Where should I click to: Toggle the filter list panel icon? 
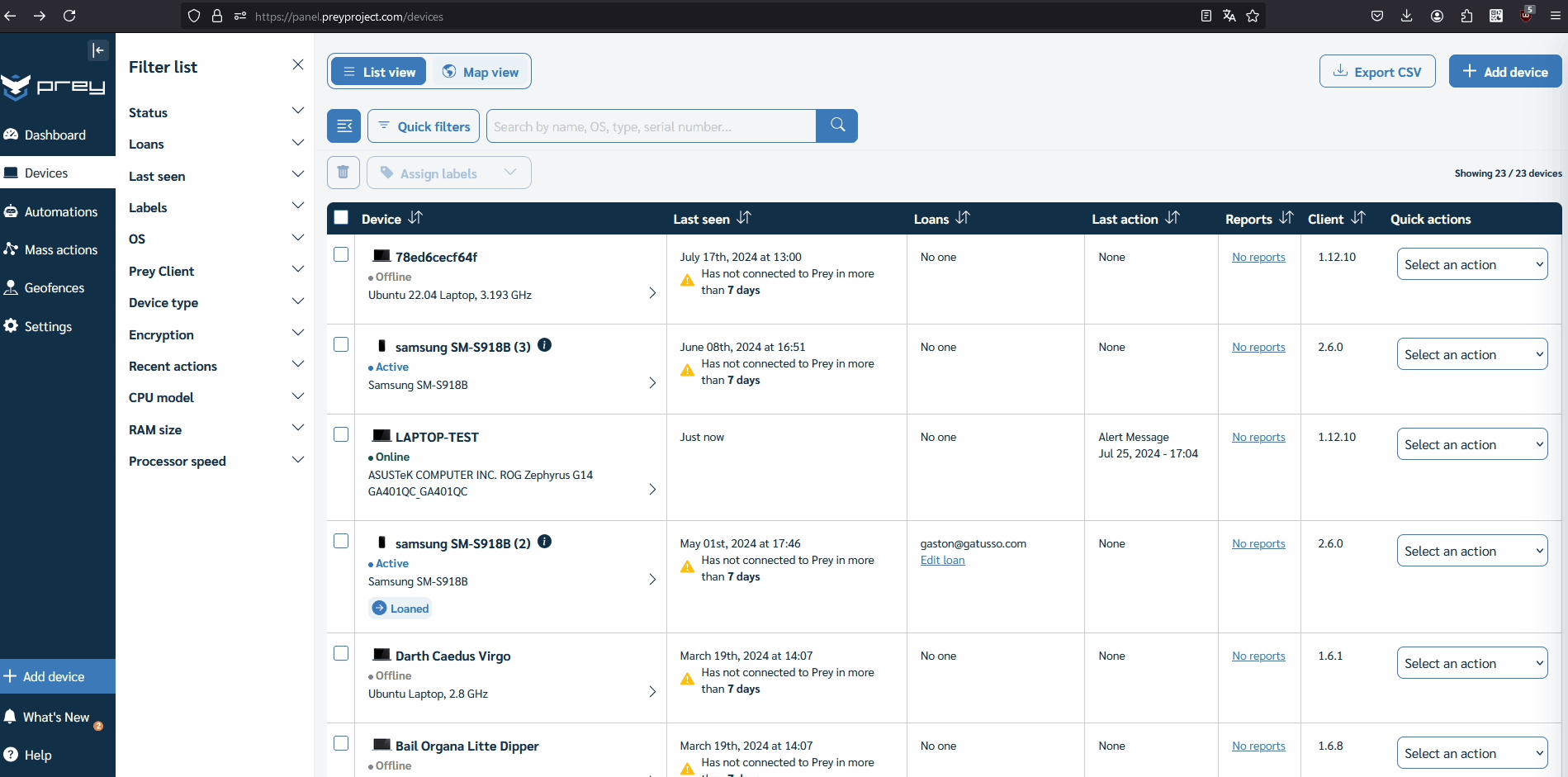[x=343, y=126]
